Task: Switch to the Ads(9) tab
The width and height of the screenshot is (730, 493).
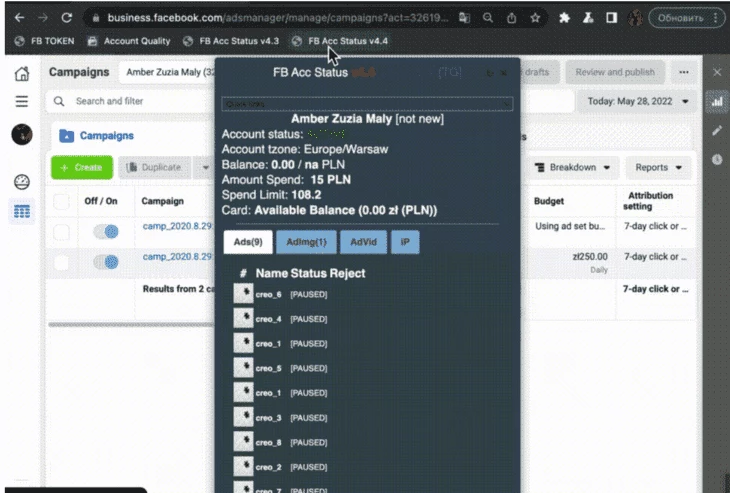Action: click(248, 242)
